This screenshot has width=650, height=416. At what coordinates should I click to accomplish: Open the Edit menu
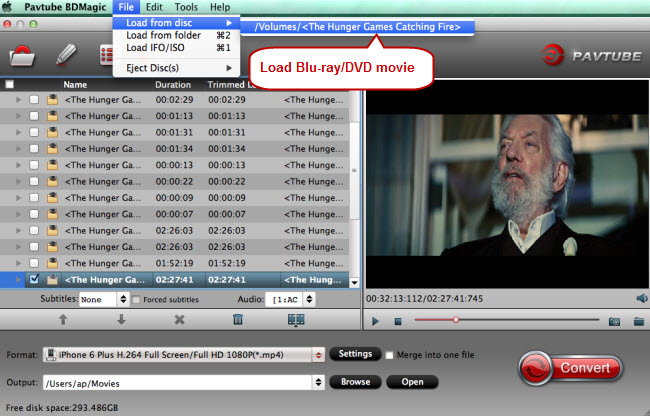(x=154, y=7)
